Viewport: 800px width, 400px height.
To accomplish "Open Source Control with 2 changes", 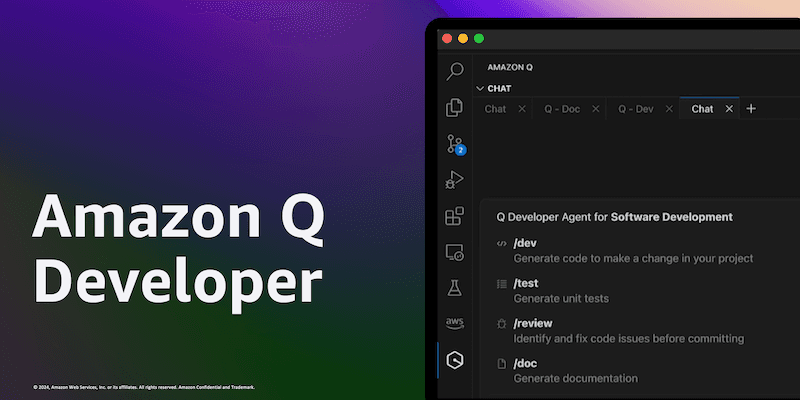I will coord(455,144).
